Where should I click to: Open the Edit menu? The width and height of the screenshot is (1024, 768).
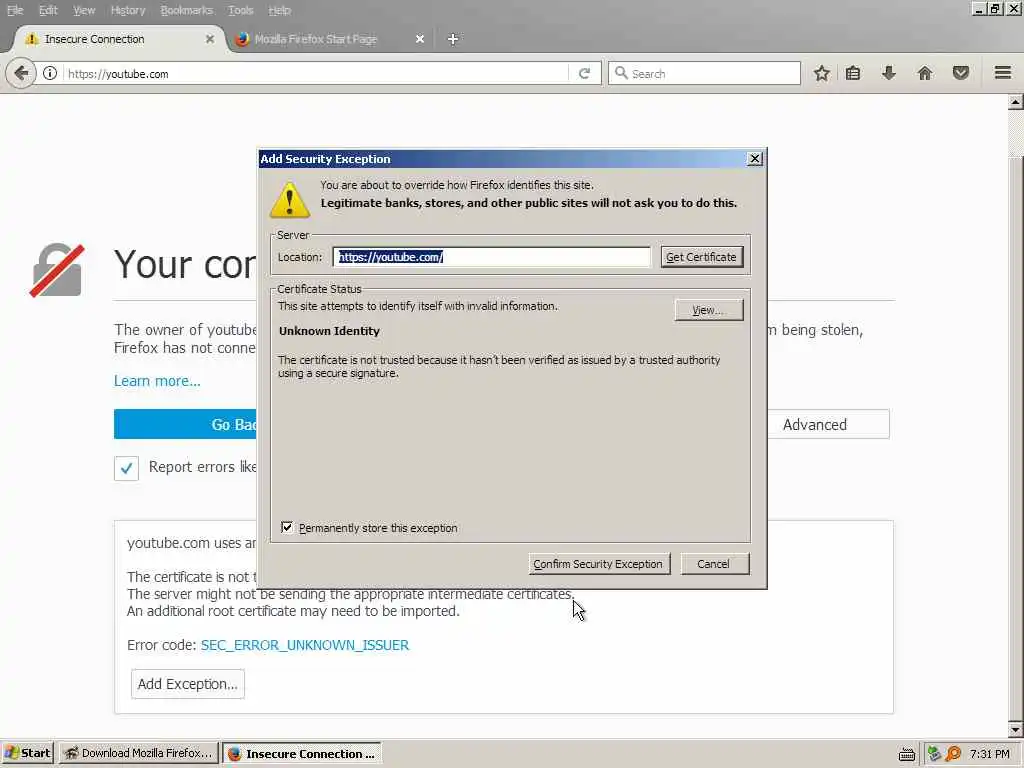pos(48,10)
